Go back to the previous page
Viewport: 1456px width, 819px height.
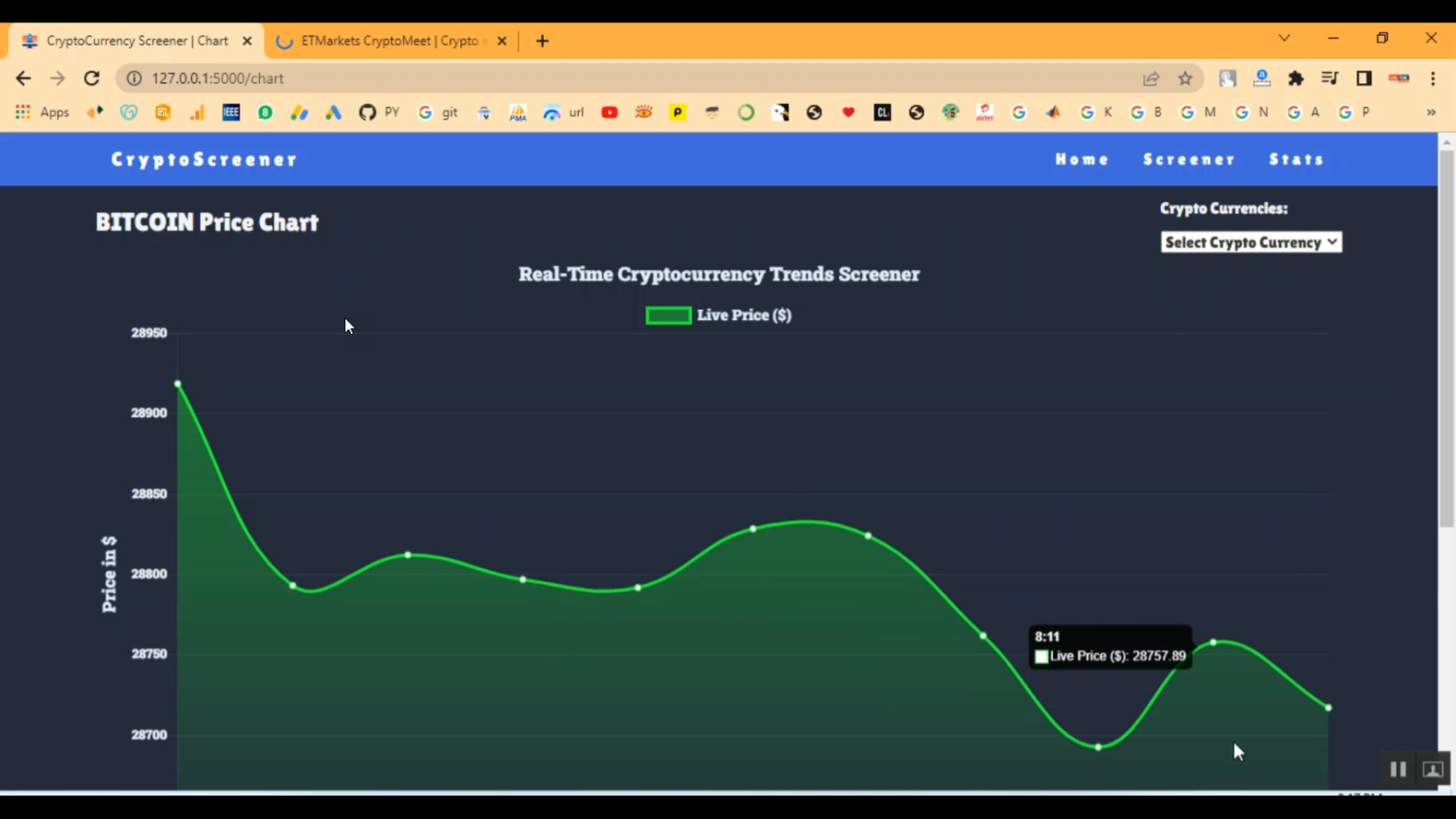pyautogui.click(x=23, y=79)
